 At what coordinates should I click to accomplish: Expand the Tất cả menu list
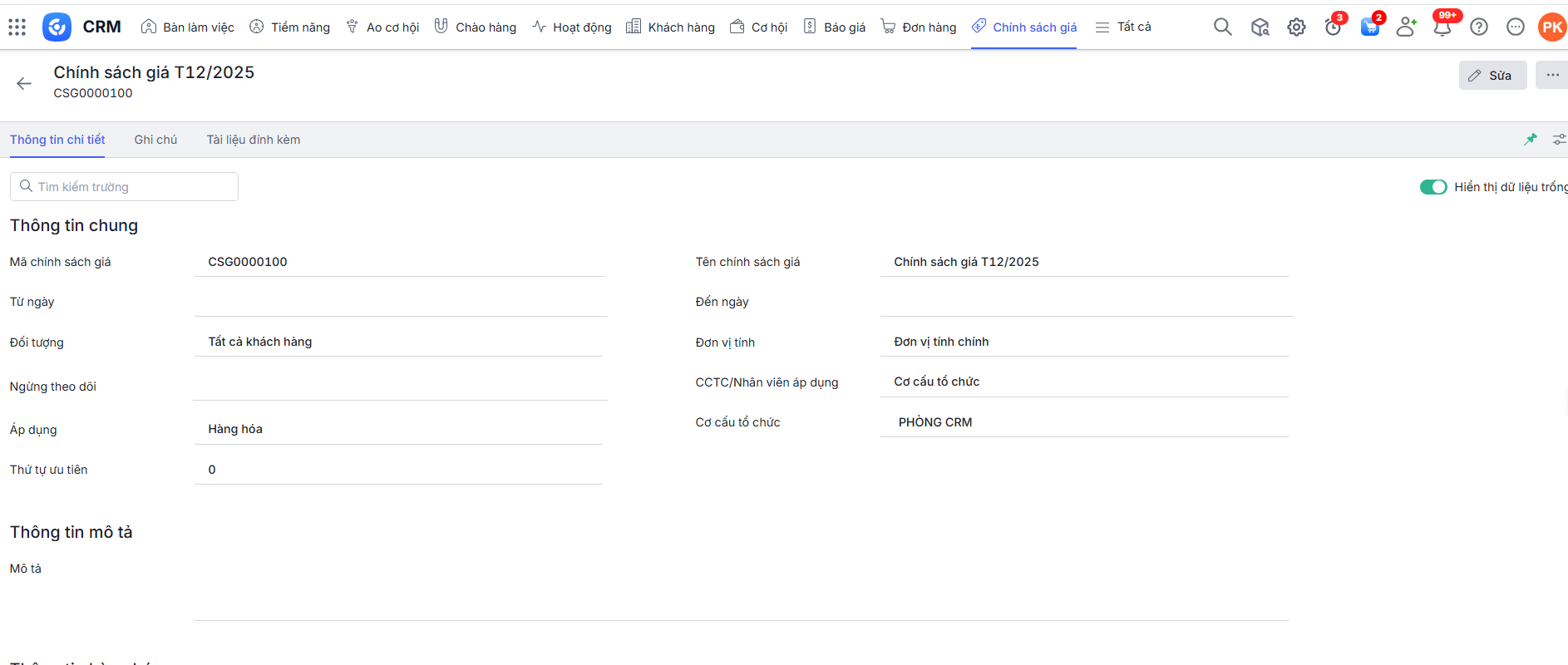[1123, 27]
